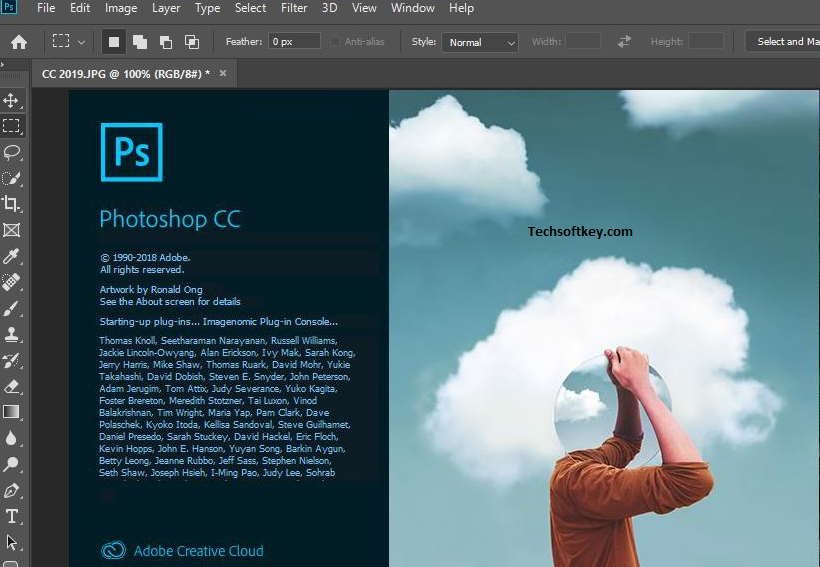Select the Horizontal Type tool
Viewport: 820px width, 567px height.
point(11,516)
